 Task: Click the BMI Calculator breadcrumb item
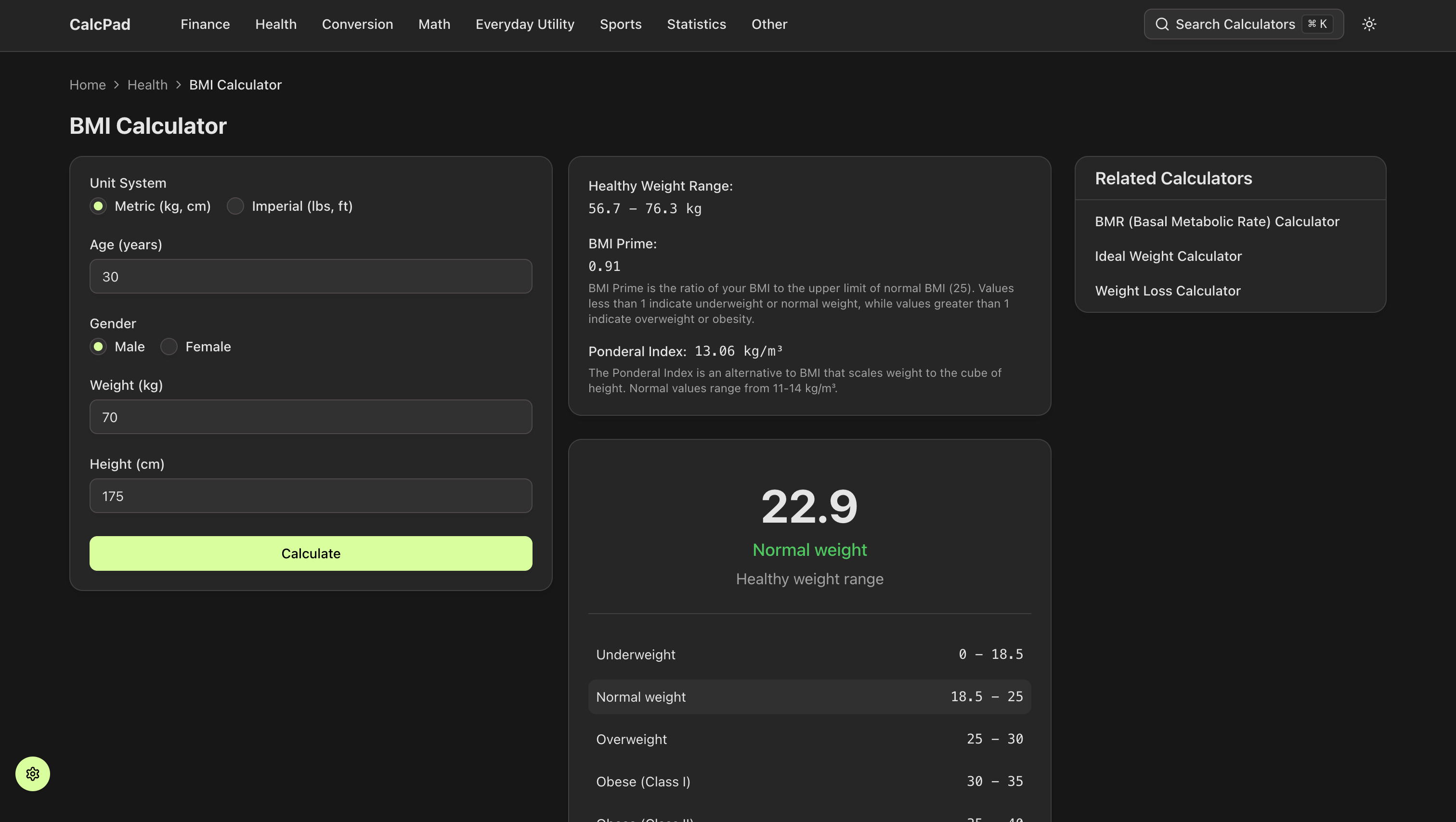pyautogui.click(x=235, y=85)
